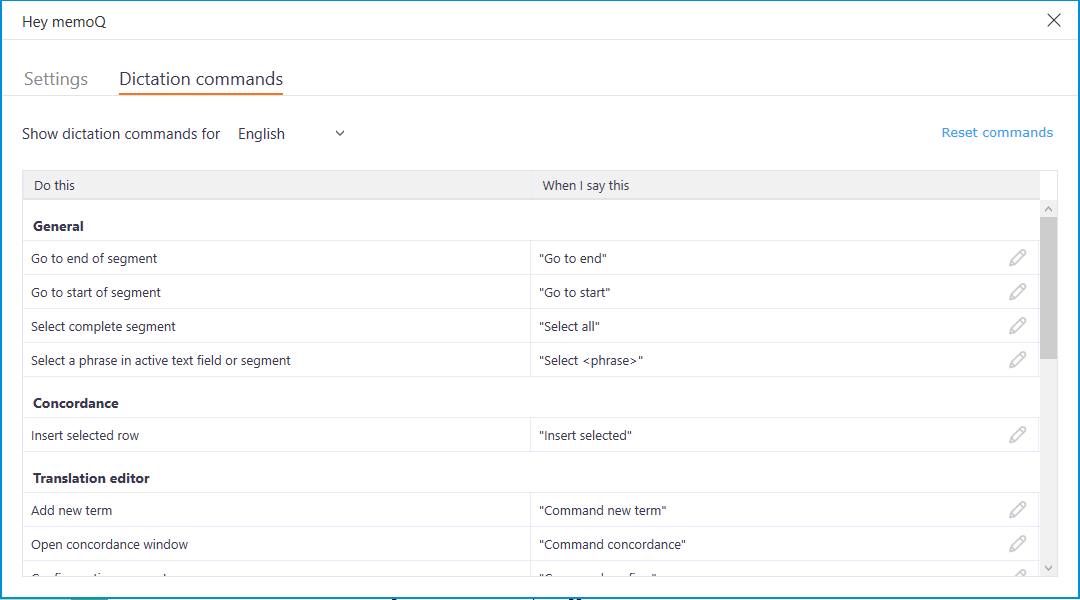
Task: Click pencil icon for "Select all" command
Action: (x=1017, y=326)
